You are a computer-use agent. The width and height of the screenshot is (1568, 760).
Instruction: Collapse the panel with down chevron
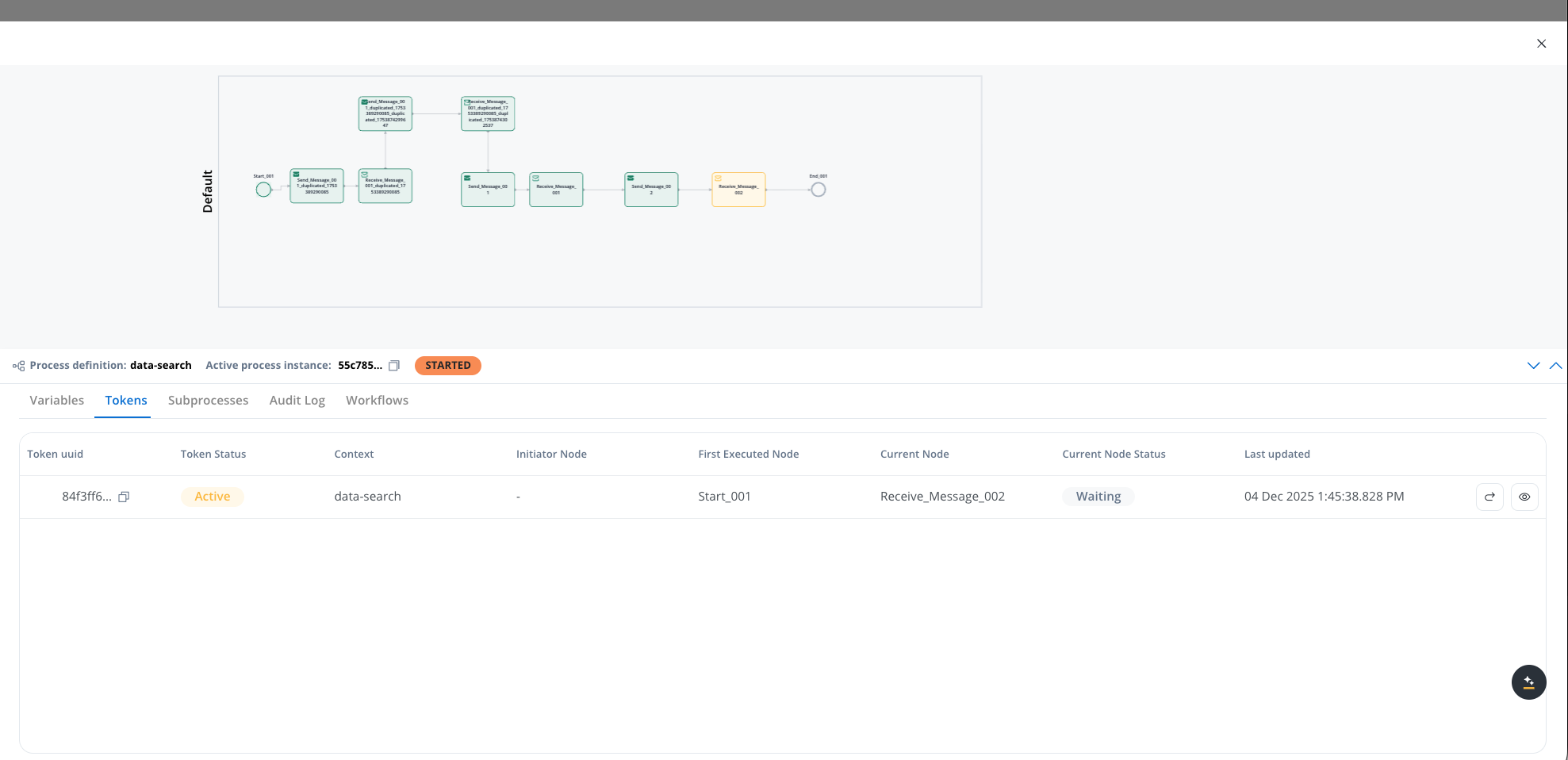tap(1533, 366)
